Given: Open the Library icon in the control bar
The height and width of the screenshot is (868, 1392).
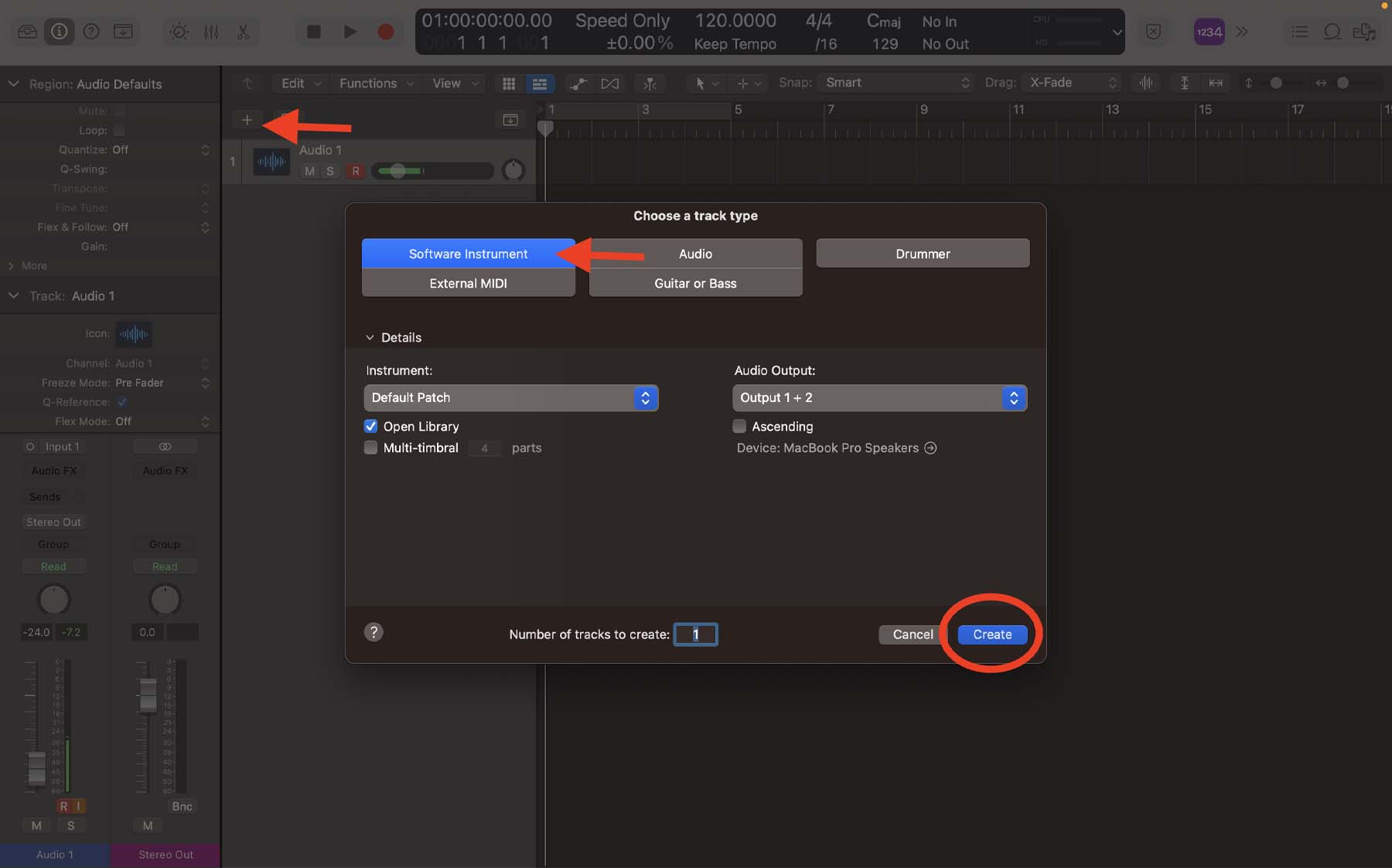Looking at the screenshot, I should [x=28, y=32].
